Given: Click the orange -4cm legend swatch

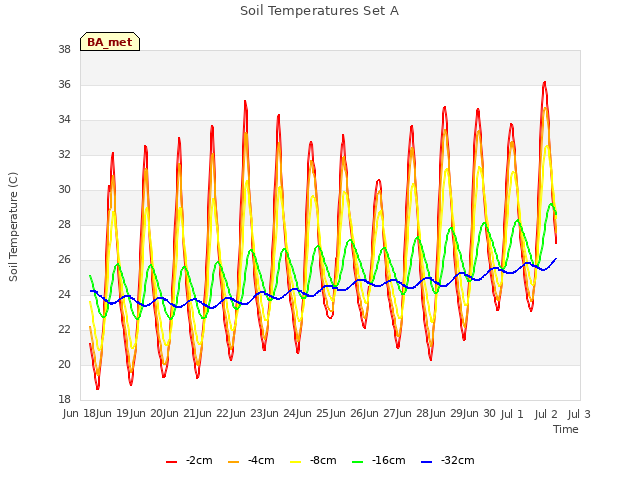Looking at the screenshot, I should [233, 462].
